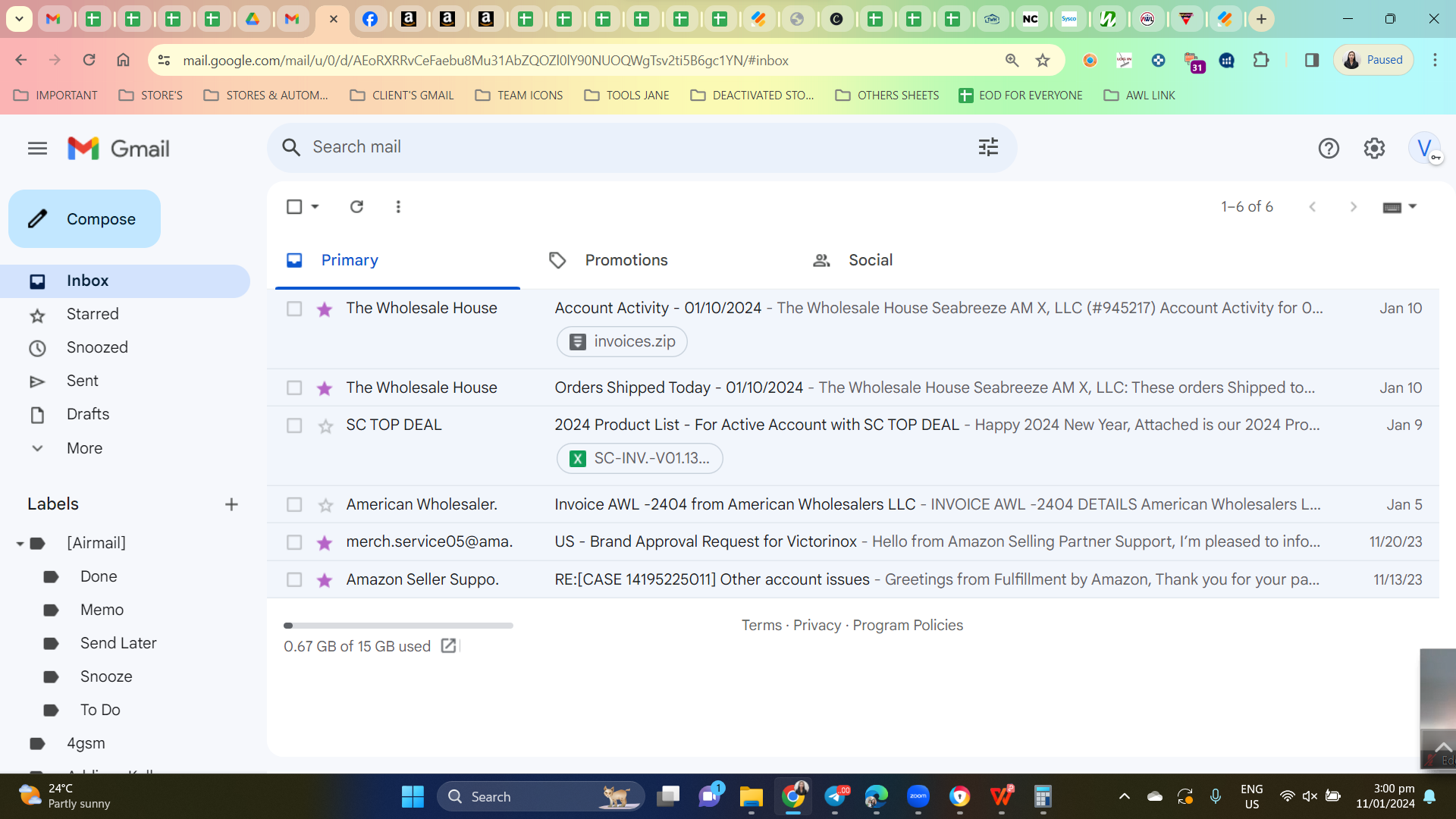The height and width of the screenshot is (819, 1456).
Task: Select the Orders Shipped Today email checkbox
Action: (x=294, y=388)
